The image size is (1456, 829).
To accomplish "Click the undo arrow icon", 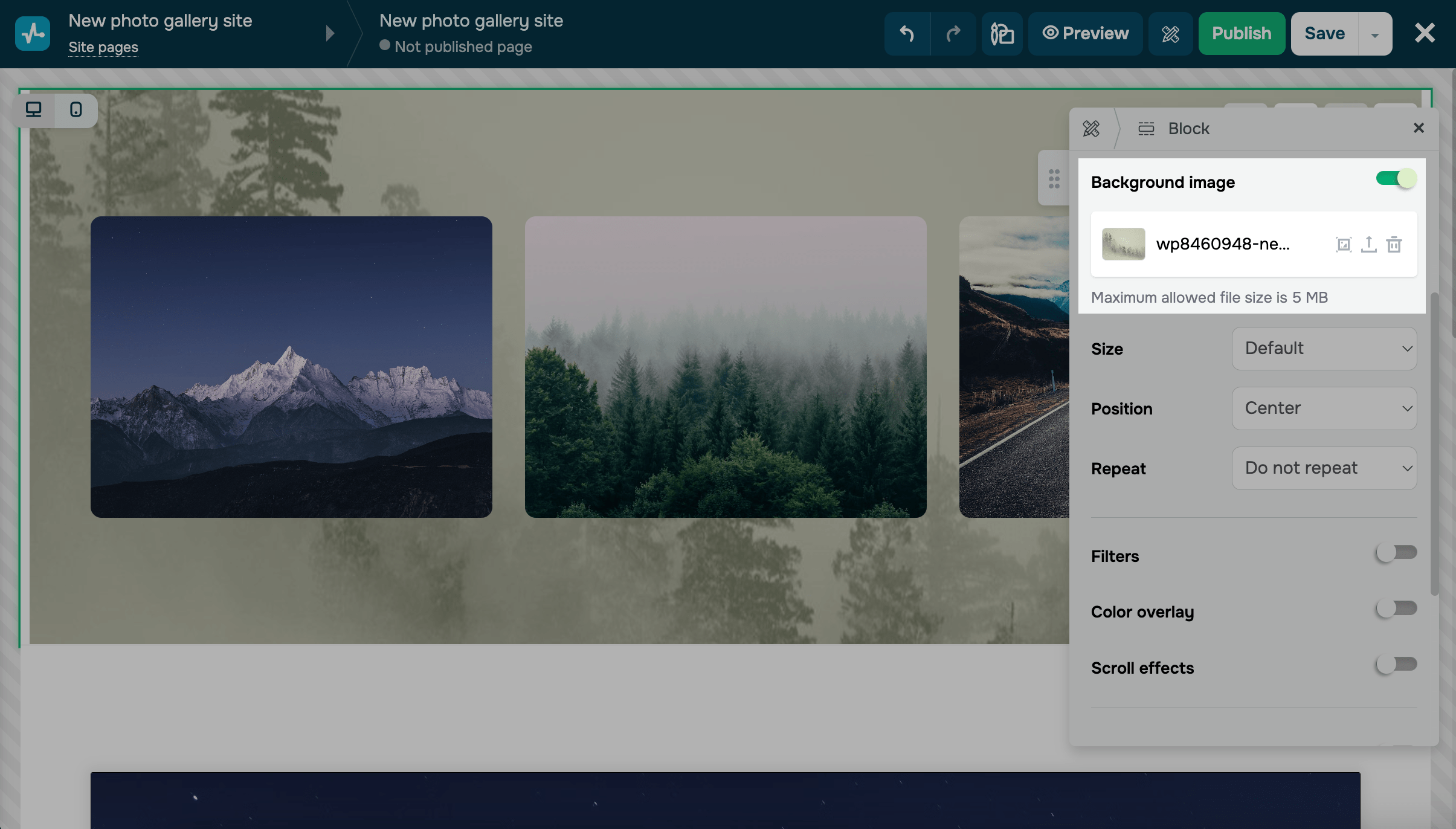I will click(x=906, y=34).
